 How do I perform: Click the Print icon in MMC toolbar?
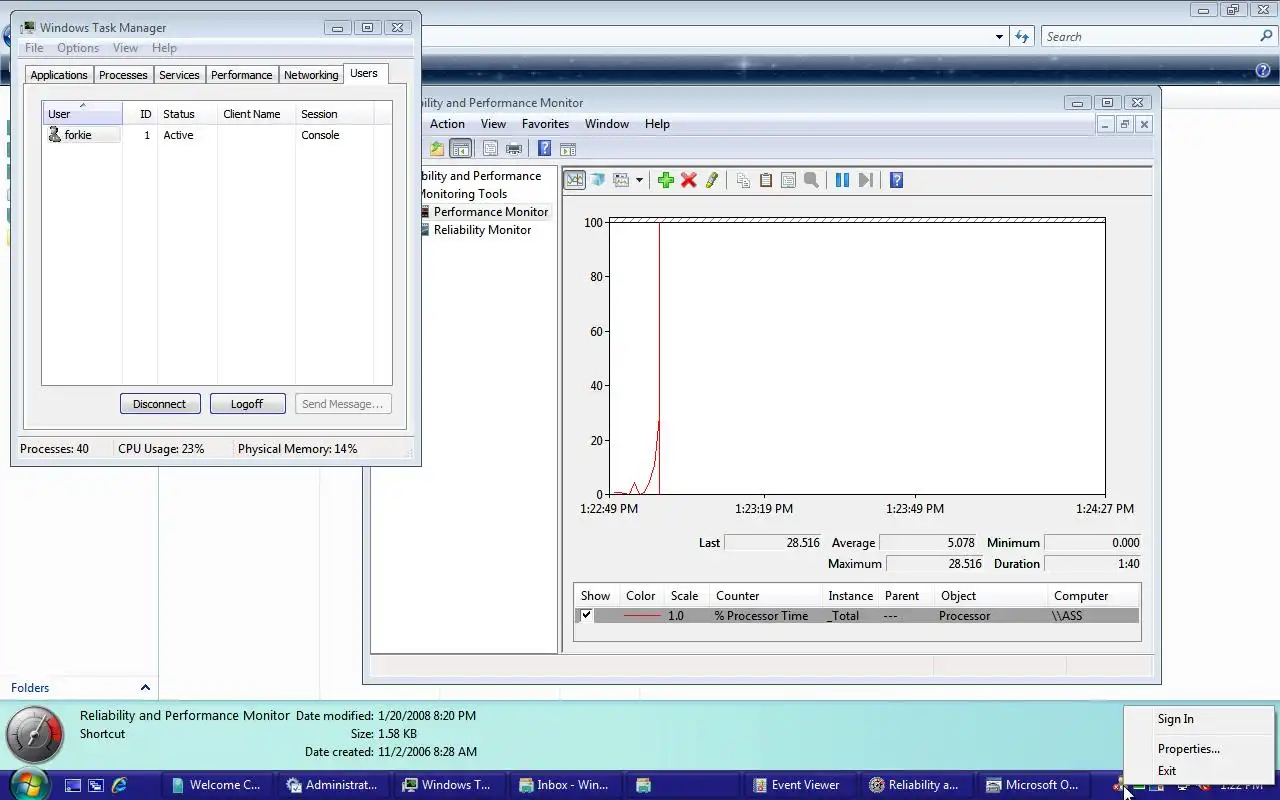tap(514, 149)
